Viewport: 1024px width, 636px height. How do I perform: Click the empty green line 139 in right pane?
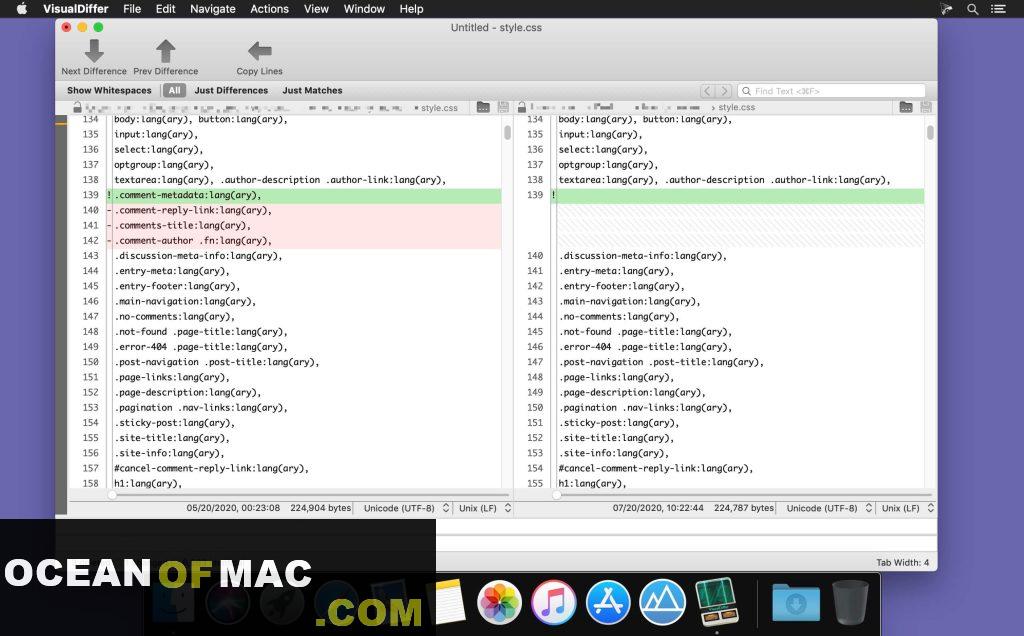tap(737, 195)
